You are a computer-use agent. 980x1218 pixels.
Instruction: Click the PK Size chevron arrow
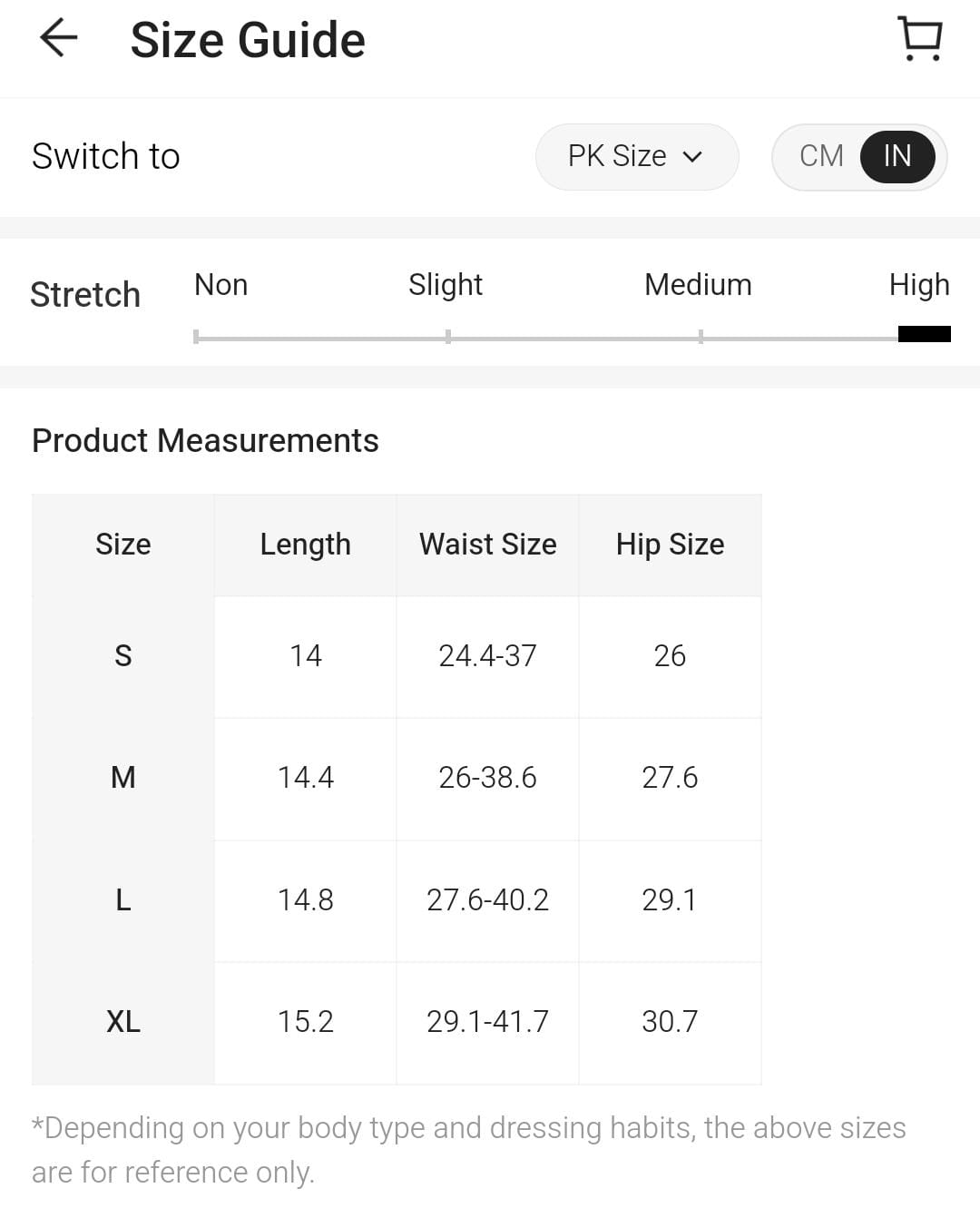point(692,157)
